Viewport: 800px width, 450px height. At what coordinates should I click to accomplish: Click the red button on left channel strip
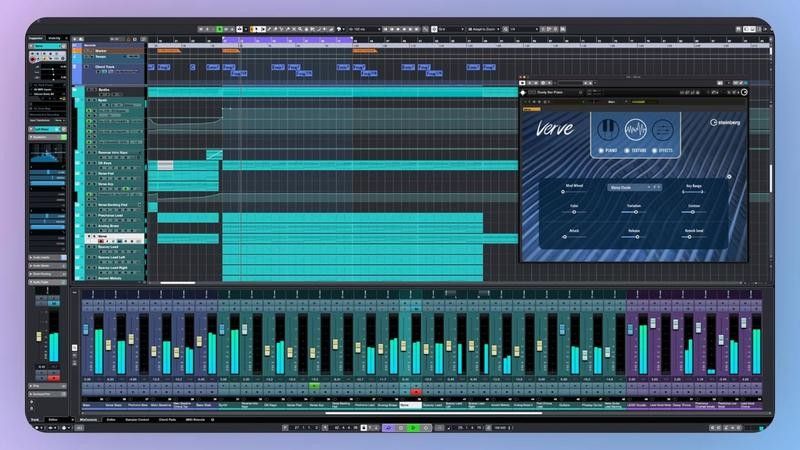click(x=54, y=378)
